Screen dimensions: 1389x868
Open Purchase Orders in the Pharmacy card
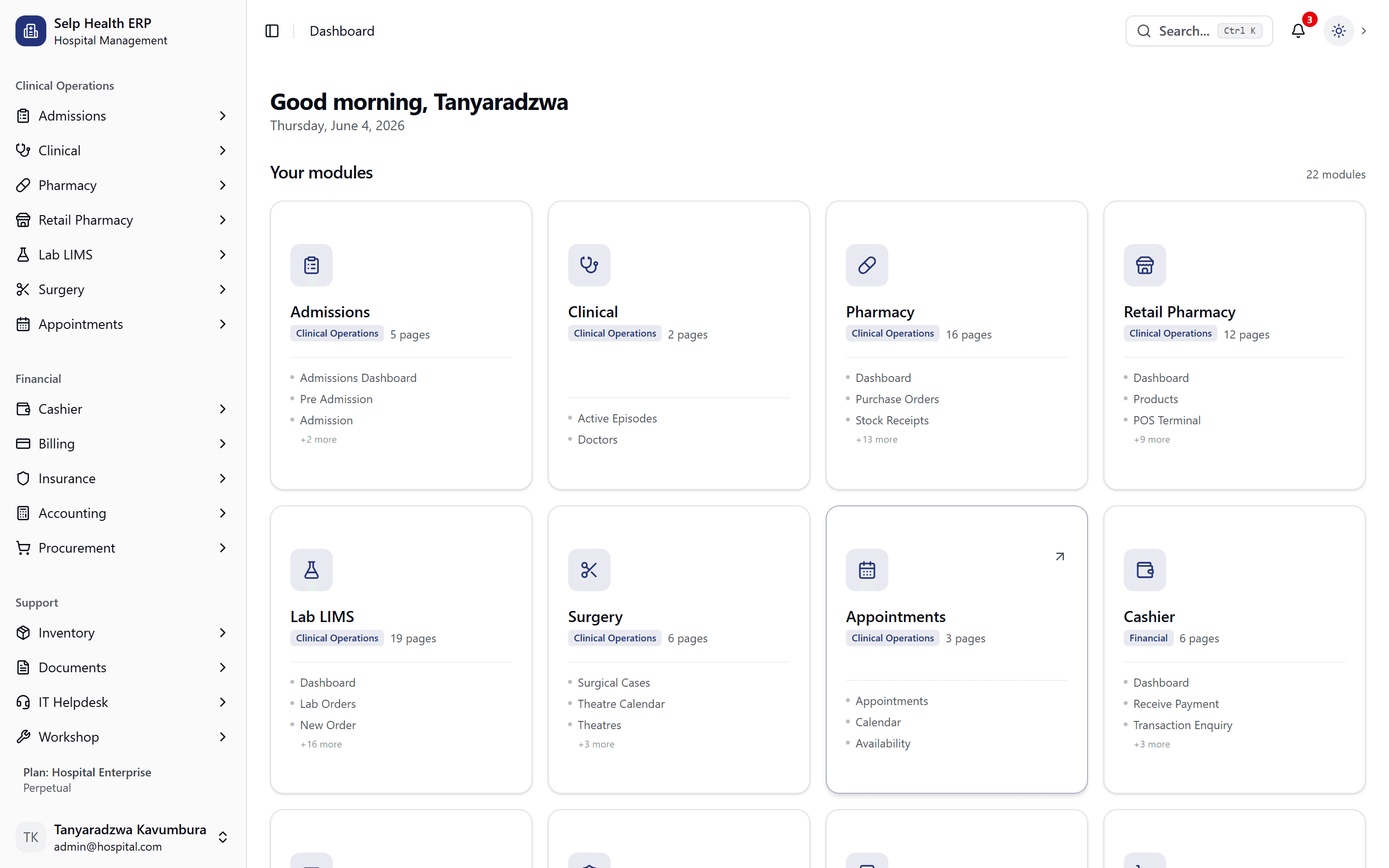[x=897, y=399]
